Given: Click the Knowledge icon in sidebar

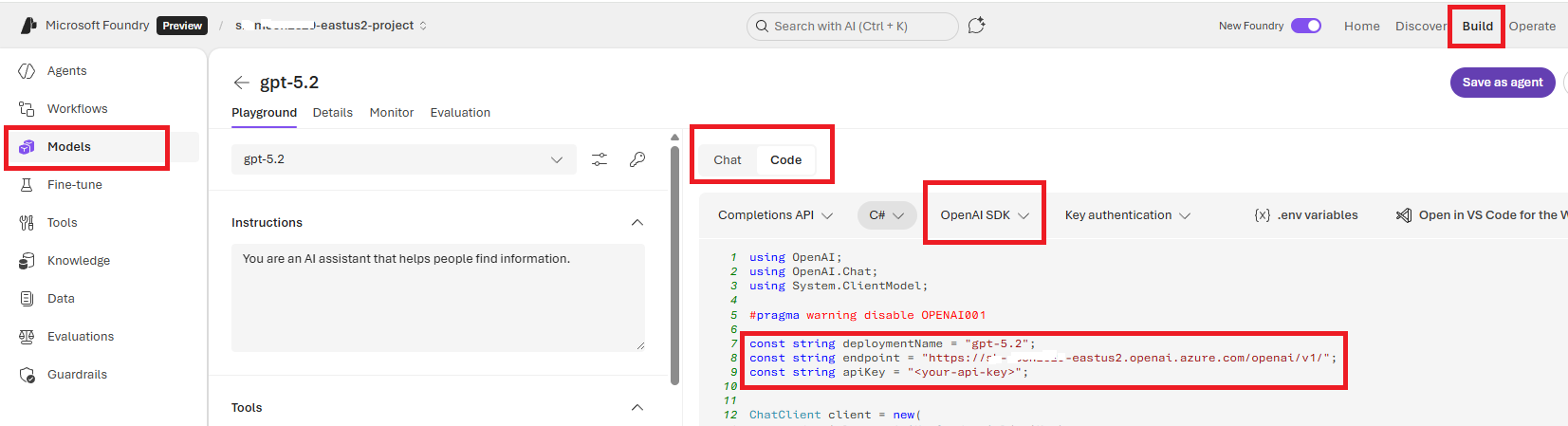Looking at the screenshot, I should click(x=27, y=261).
